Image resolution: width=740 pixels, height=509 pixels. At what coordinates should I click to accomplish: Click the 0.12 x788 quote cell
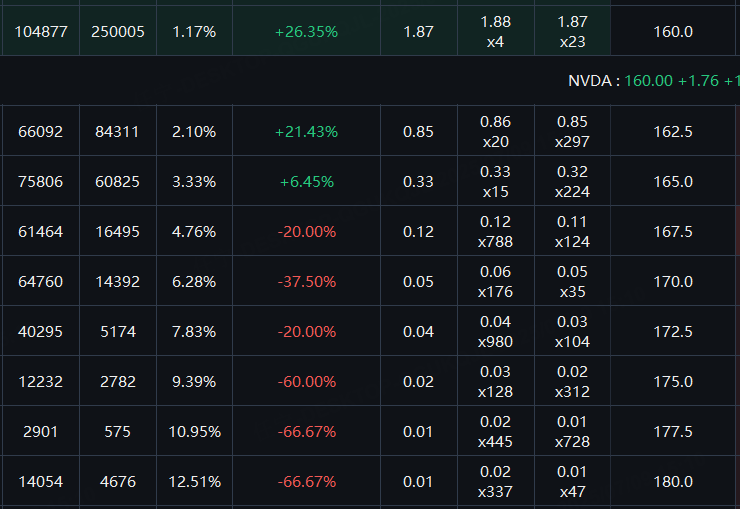[495, 231]
